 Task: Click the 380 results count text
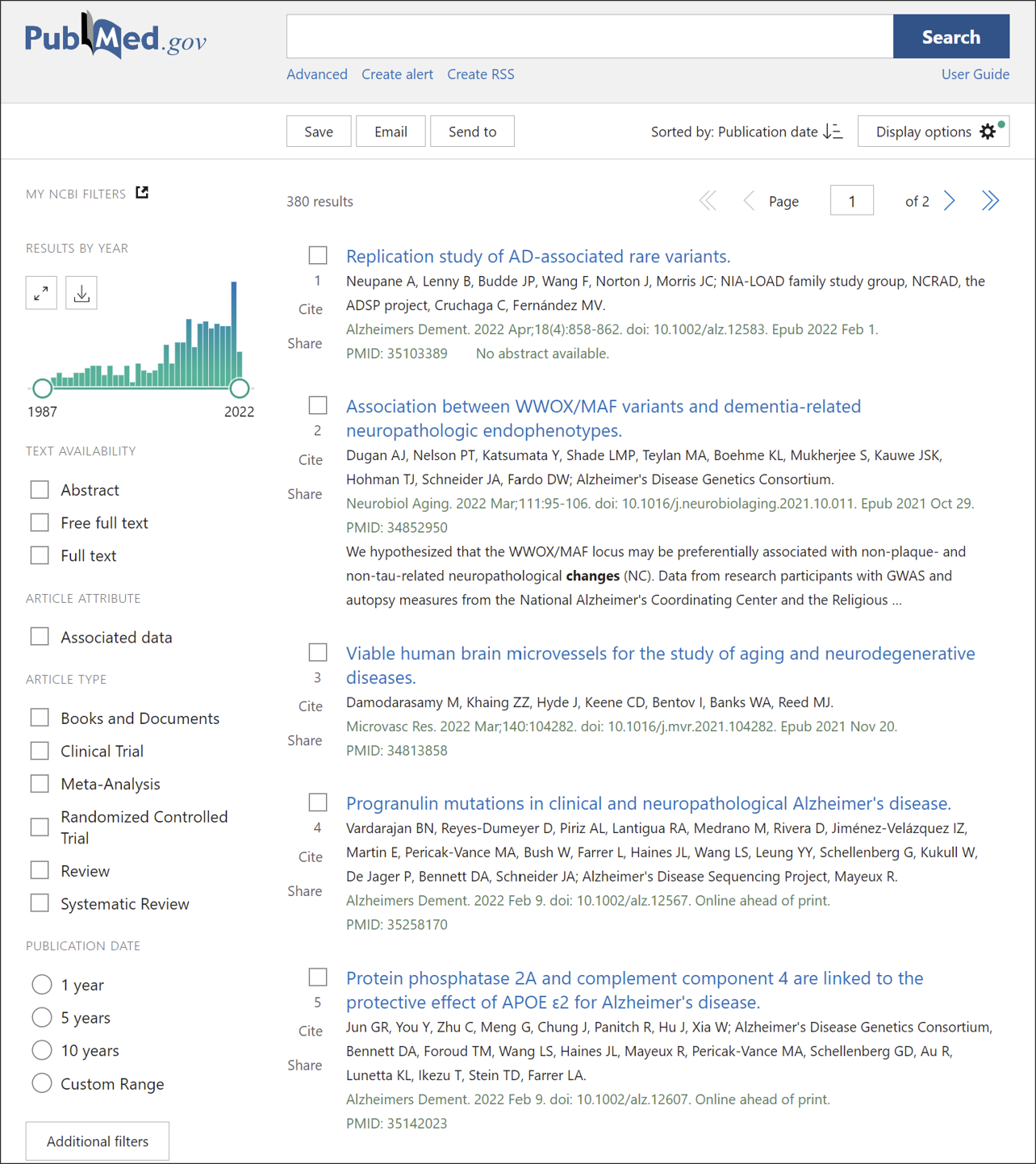320,201
